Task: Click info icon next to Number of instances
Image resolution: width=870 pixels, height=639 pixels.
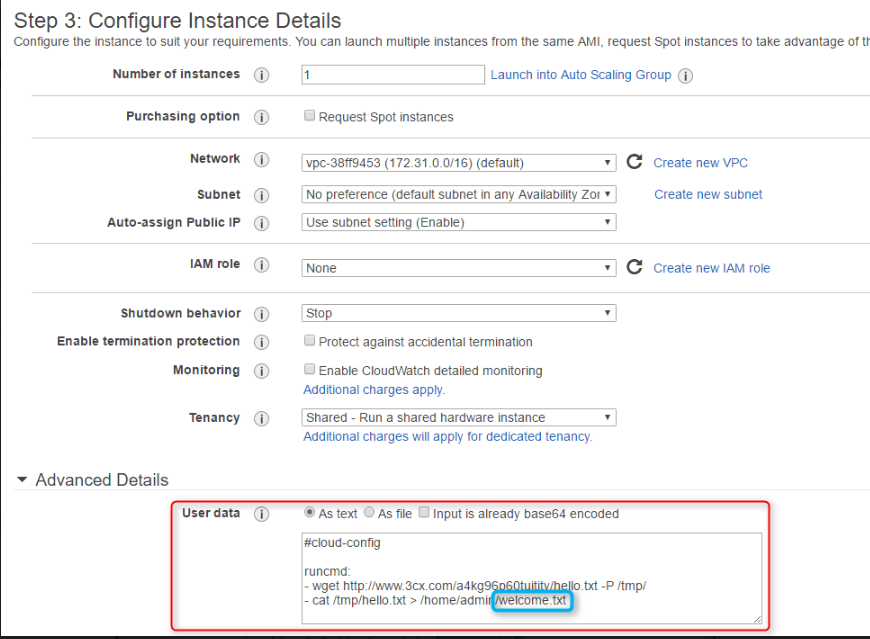Action: (x=262, y=75)
